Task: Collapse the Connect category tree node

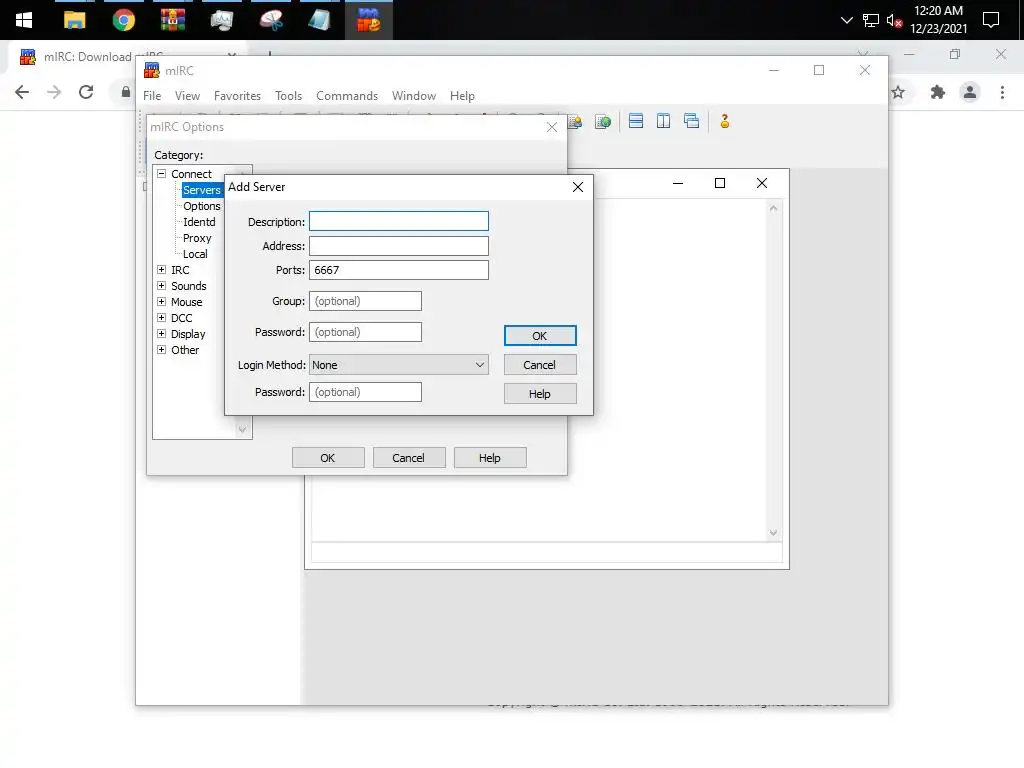Action: [x=161, y=174]
